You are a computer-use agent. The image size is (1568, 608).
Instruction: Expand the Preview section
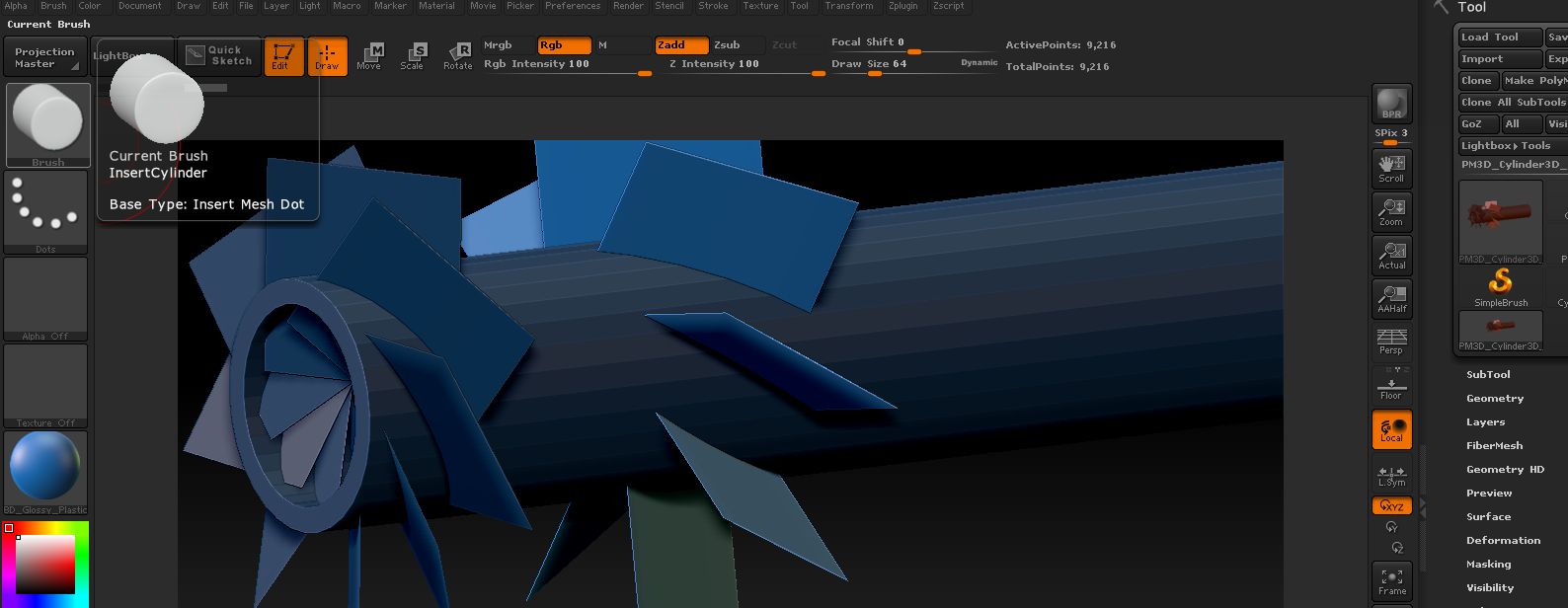pyautogui.click(x=1489, y=494)
